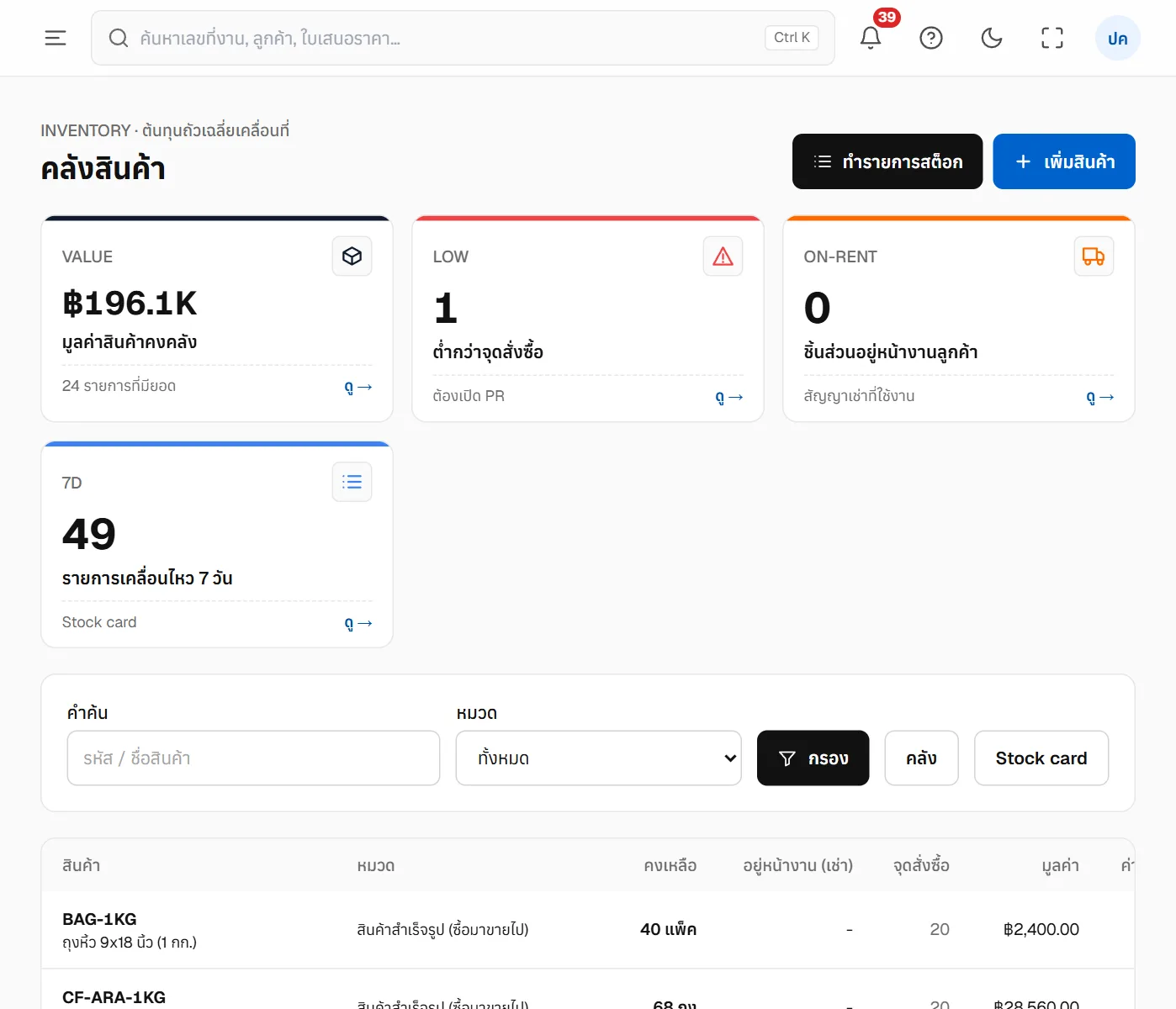This screenshot has height=1009, width=1176.
Task: Click the LOW card warning triangle icon
Action: (723, 256)
